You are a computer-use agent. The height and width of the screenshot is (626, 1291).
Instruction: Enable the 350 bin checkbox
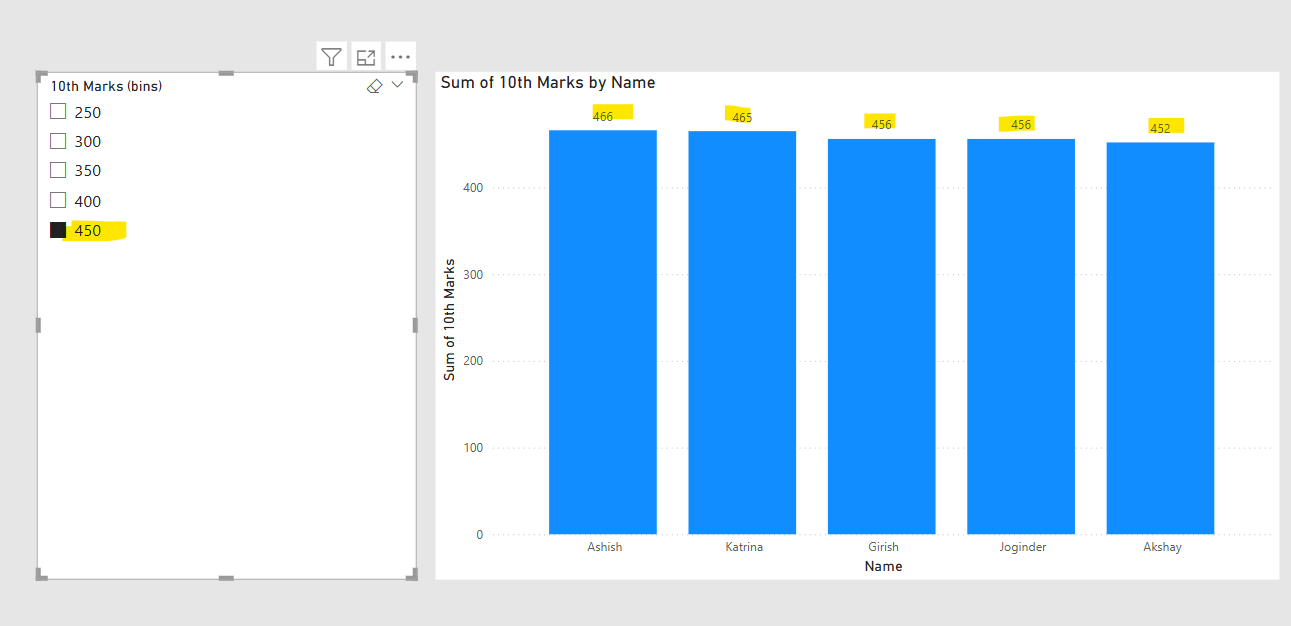[58, 170]
